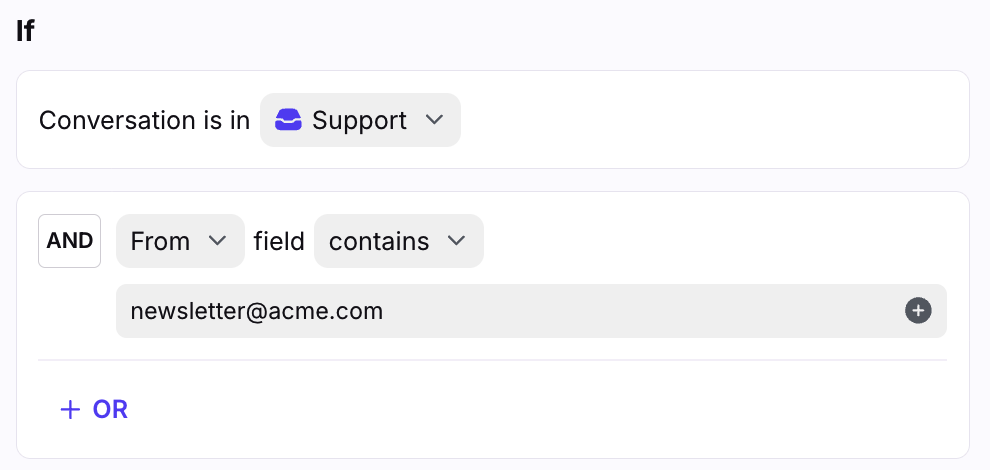Click the "OR" text label
Screen dimensions: 990x470
pos(110,409)
